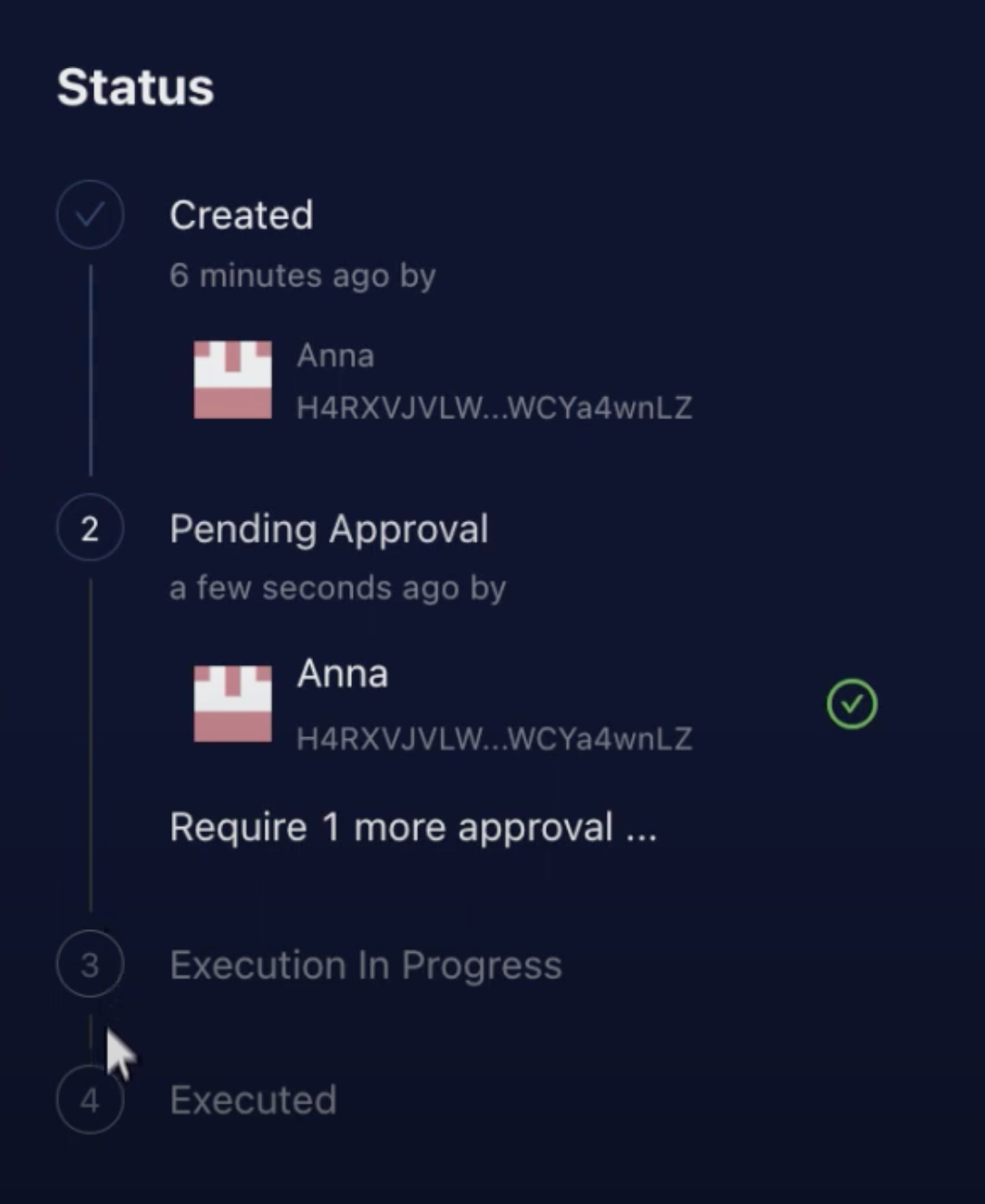The height and width of the screenshot is (1204, 985).
Task: Click the connector line below the Created step
Action: click(x=91, y=370)
